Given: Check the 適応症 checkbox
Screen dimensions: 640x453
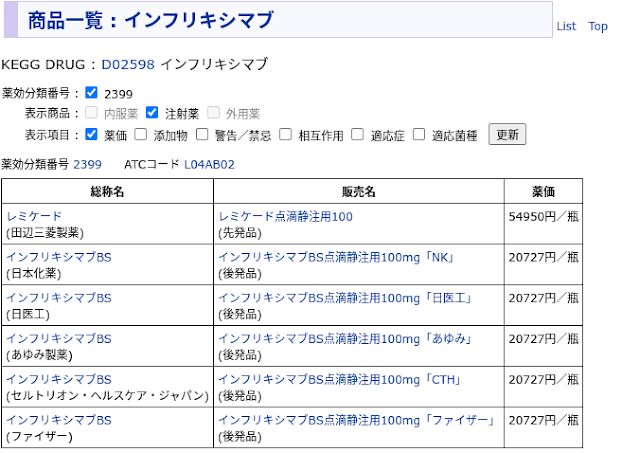Looking at the screenshot, I should [x=358, y=134].
